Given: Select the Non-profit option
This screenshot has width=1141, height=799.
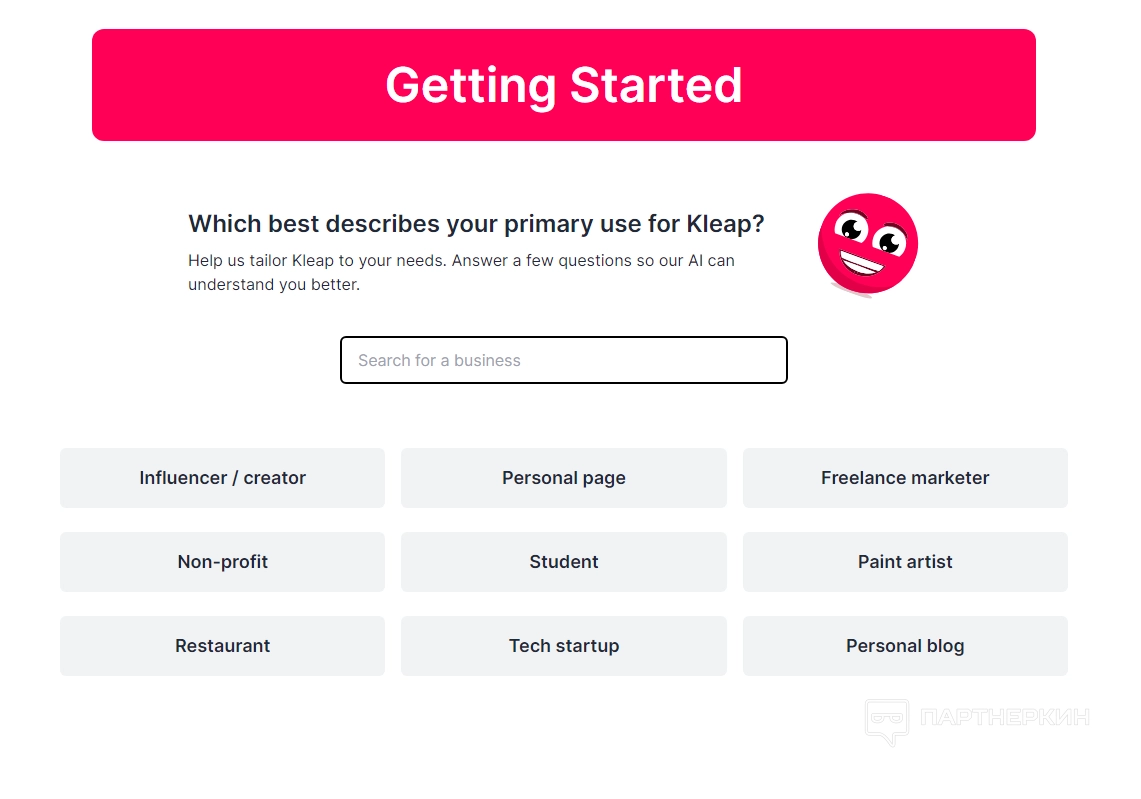Looking at the screenshot, I should coord(222,562).
